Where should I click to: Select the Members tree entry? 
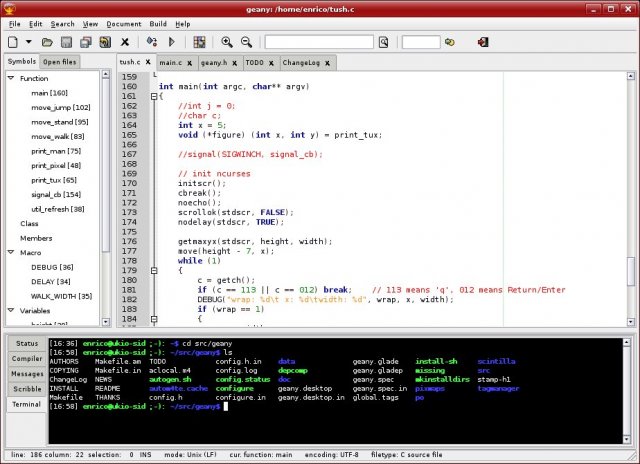[x=36, y=238]
